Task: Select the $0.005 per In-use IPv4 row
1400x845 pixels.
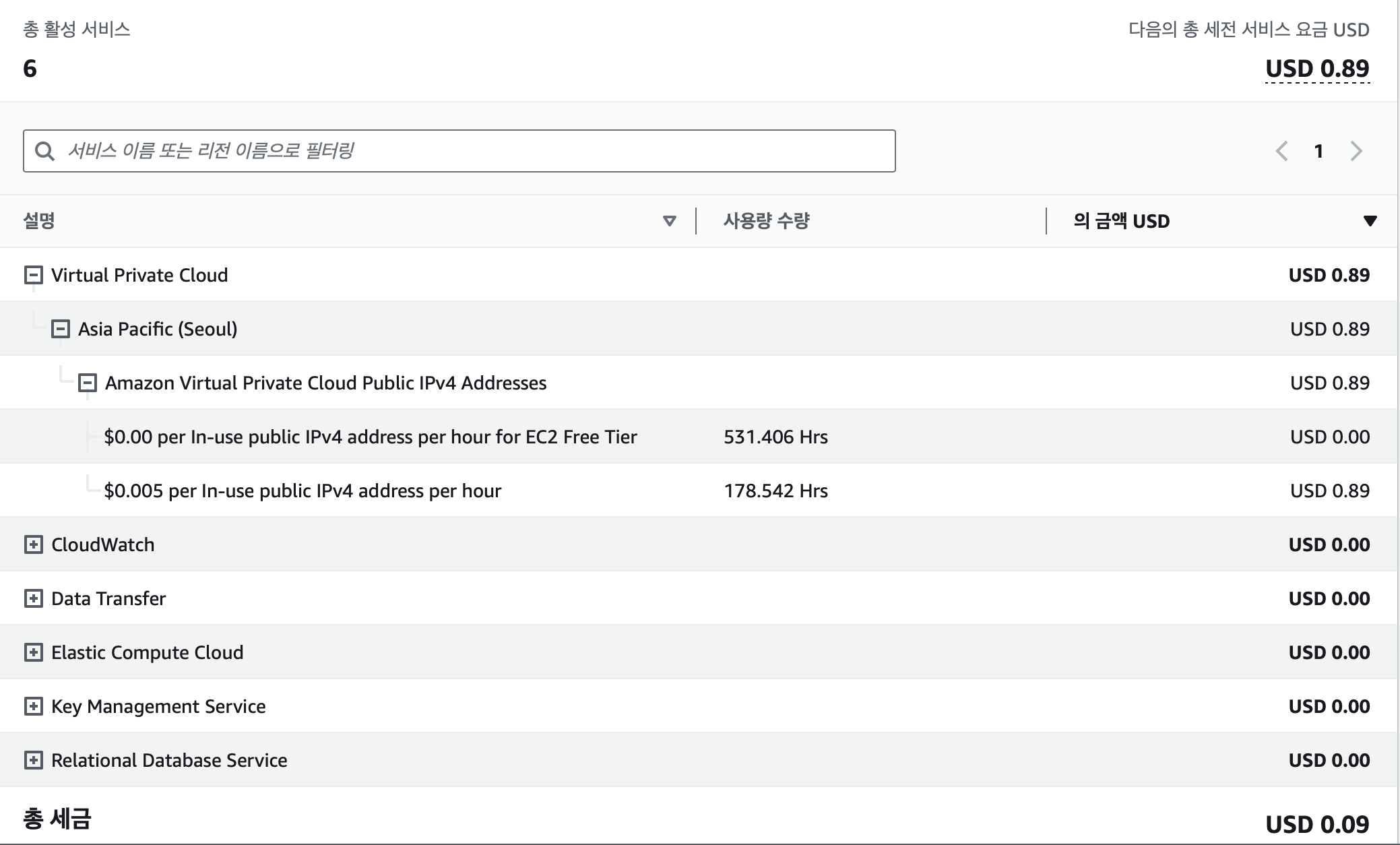Action: [x=303, y=491]
